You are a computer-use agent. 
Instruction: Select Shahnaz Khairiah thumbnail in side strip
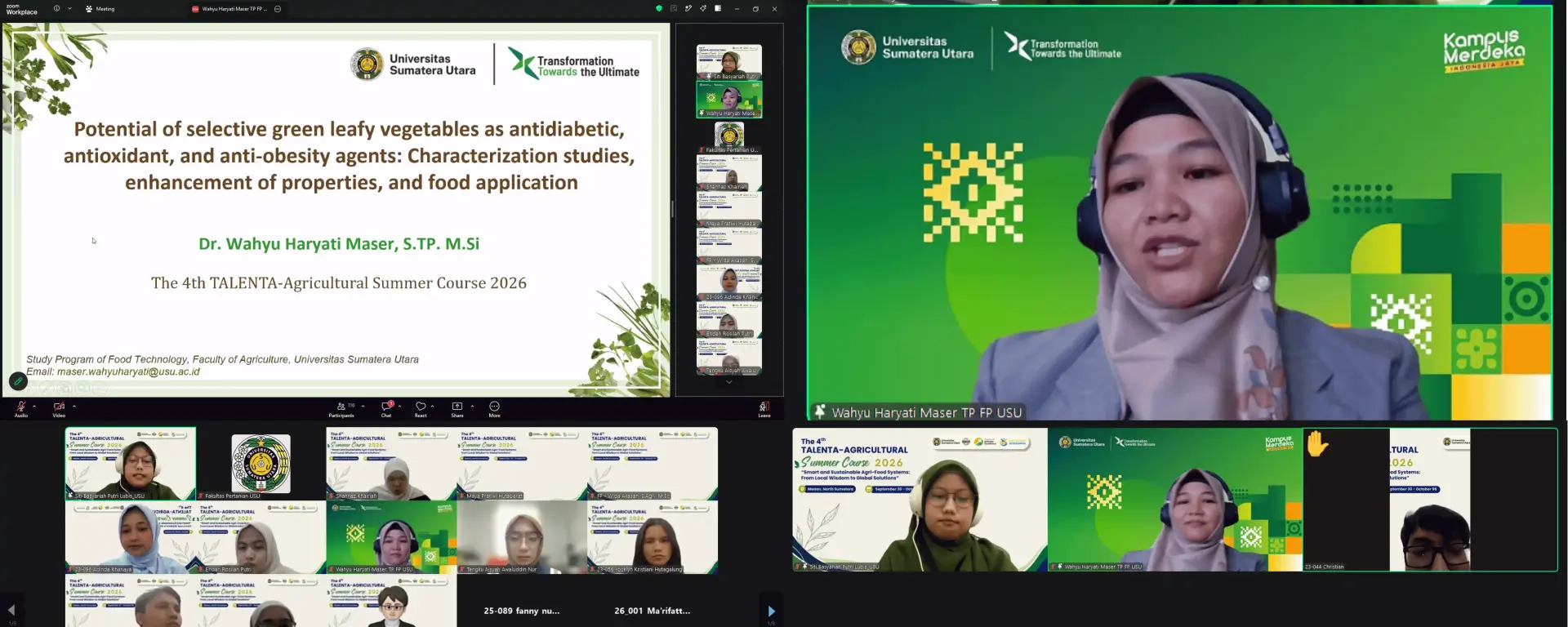[729, 172]
